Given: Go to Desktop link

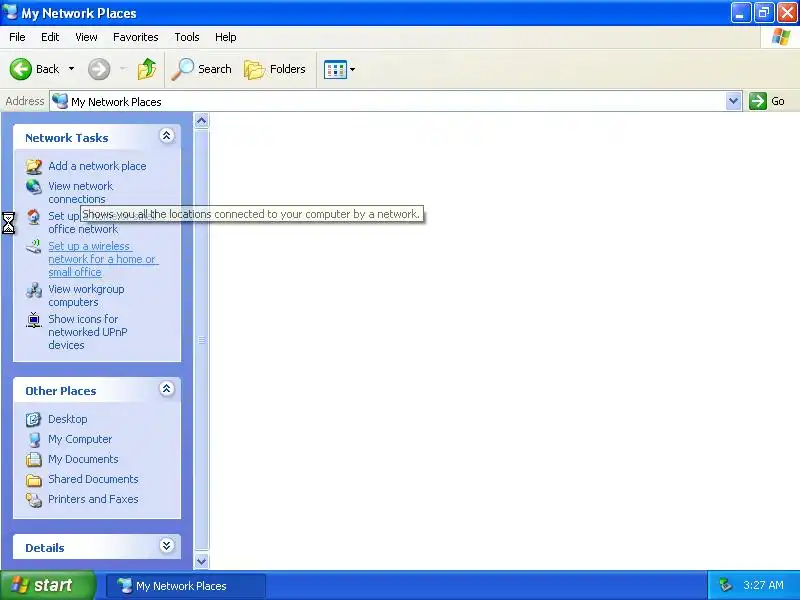Looking at the screenshot, I should [x=67, y=419].
